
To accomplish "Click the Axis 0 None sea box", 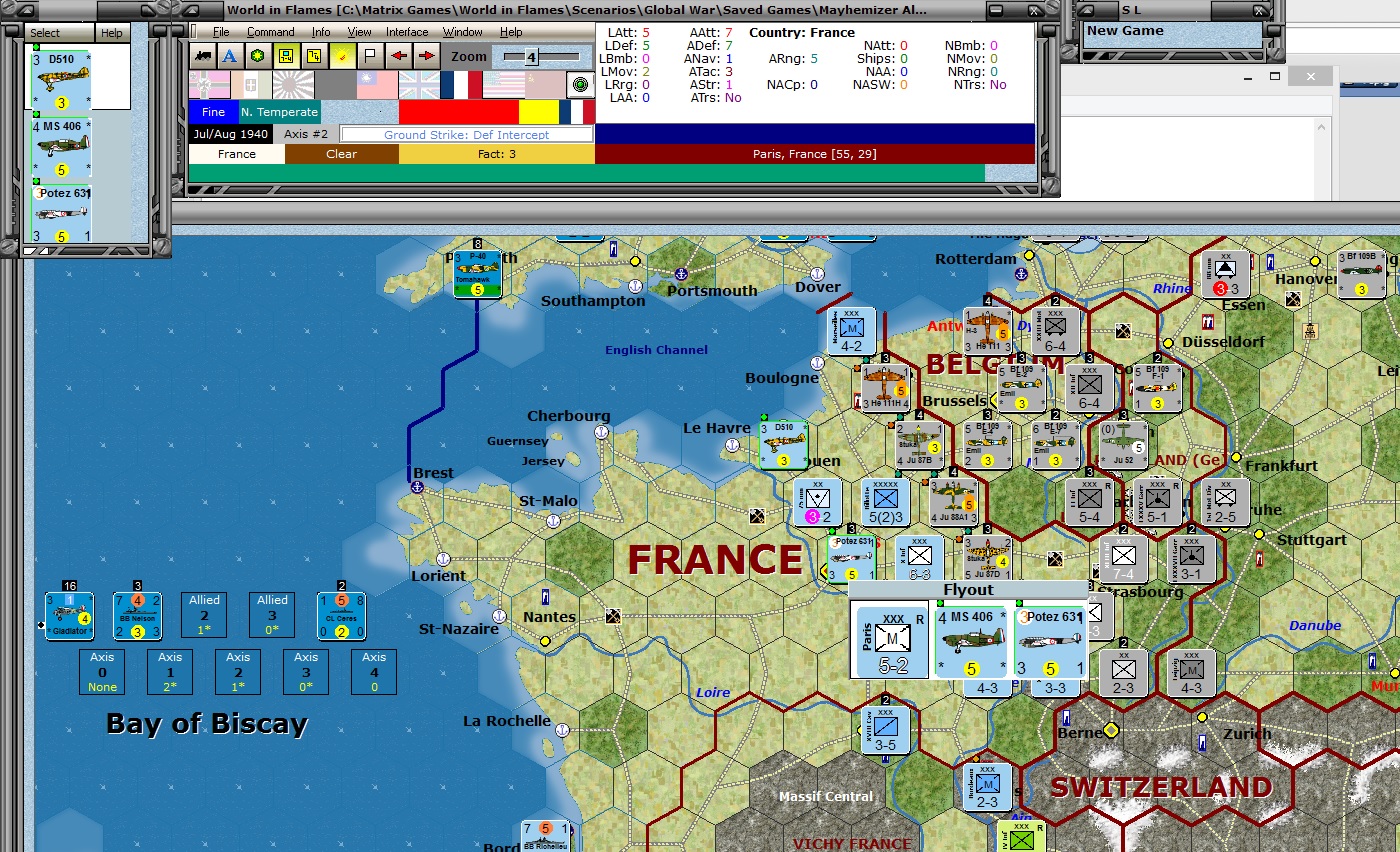I will pos(103,672).
